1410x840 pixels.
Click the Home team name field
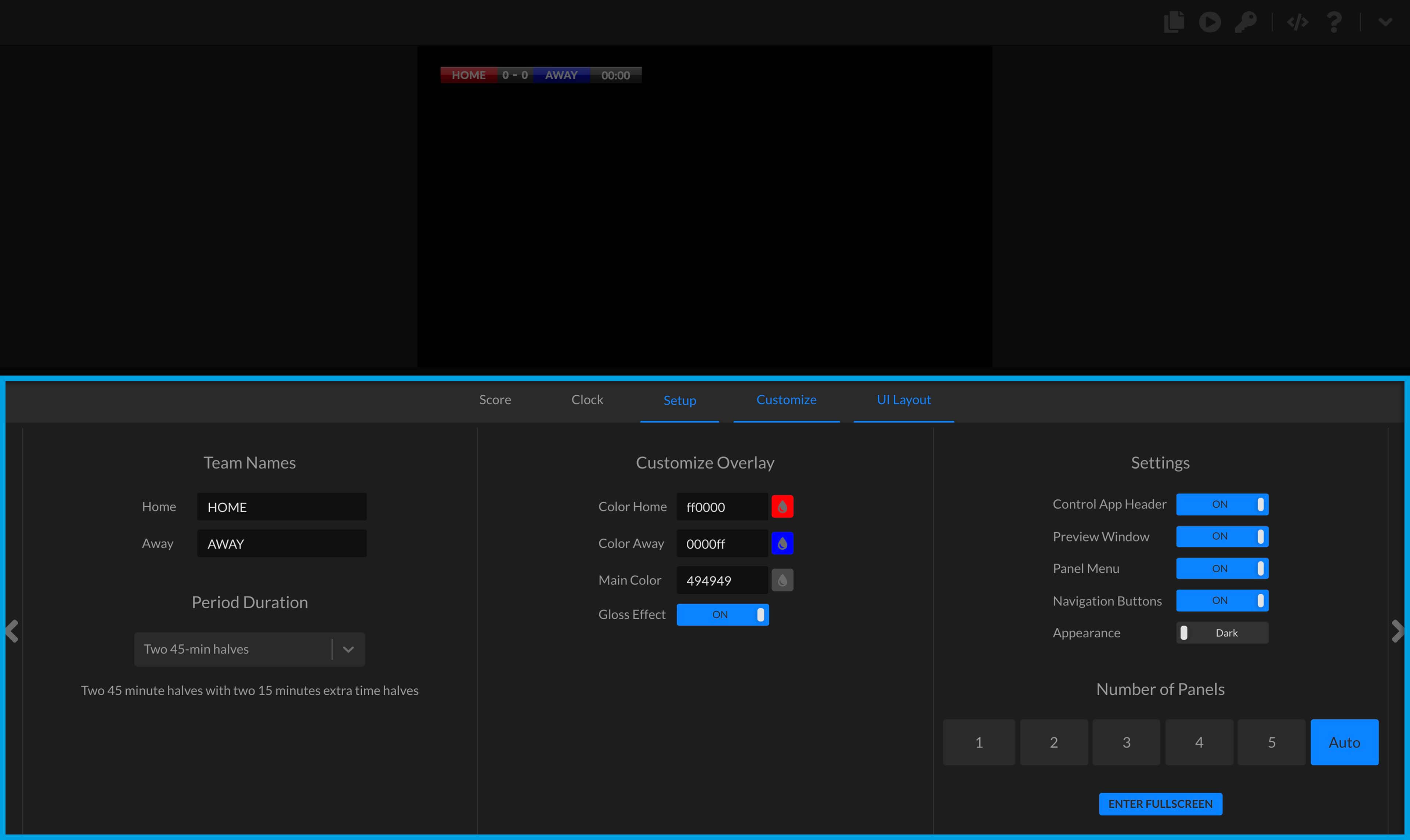point(282,507)
